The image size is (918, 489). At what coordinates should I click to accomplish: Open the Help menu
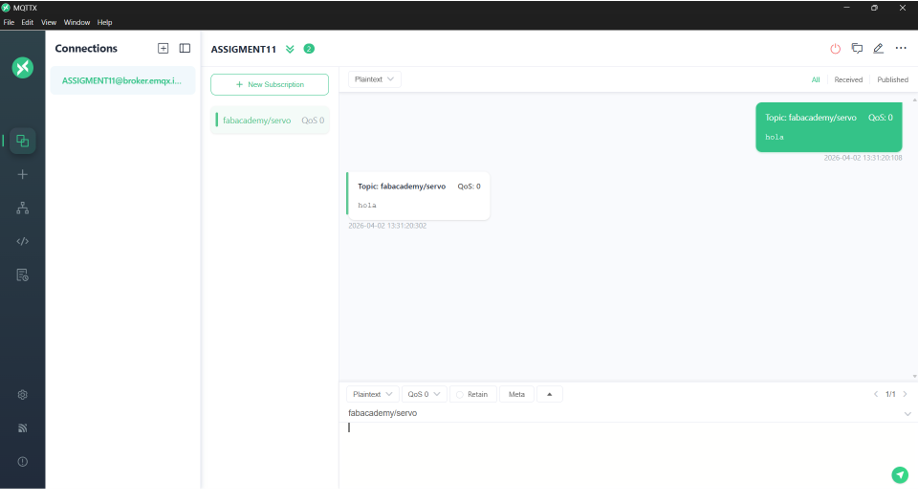point(105,22)
